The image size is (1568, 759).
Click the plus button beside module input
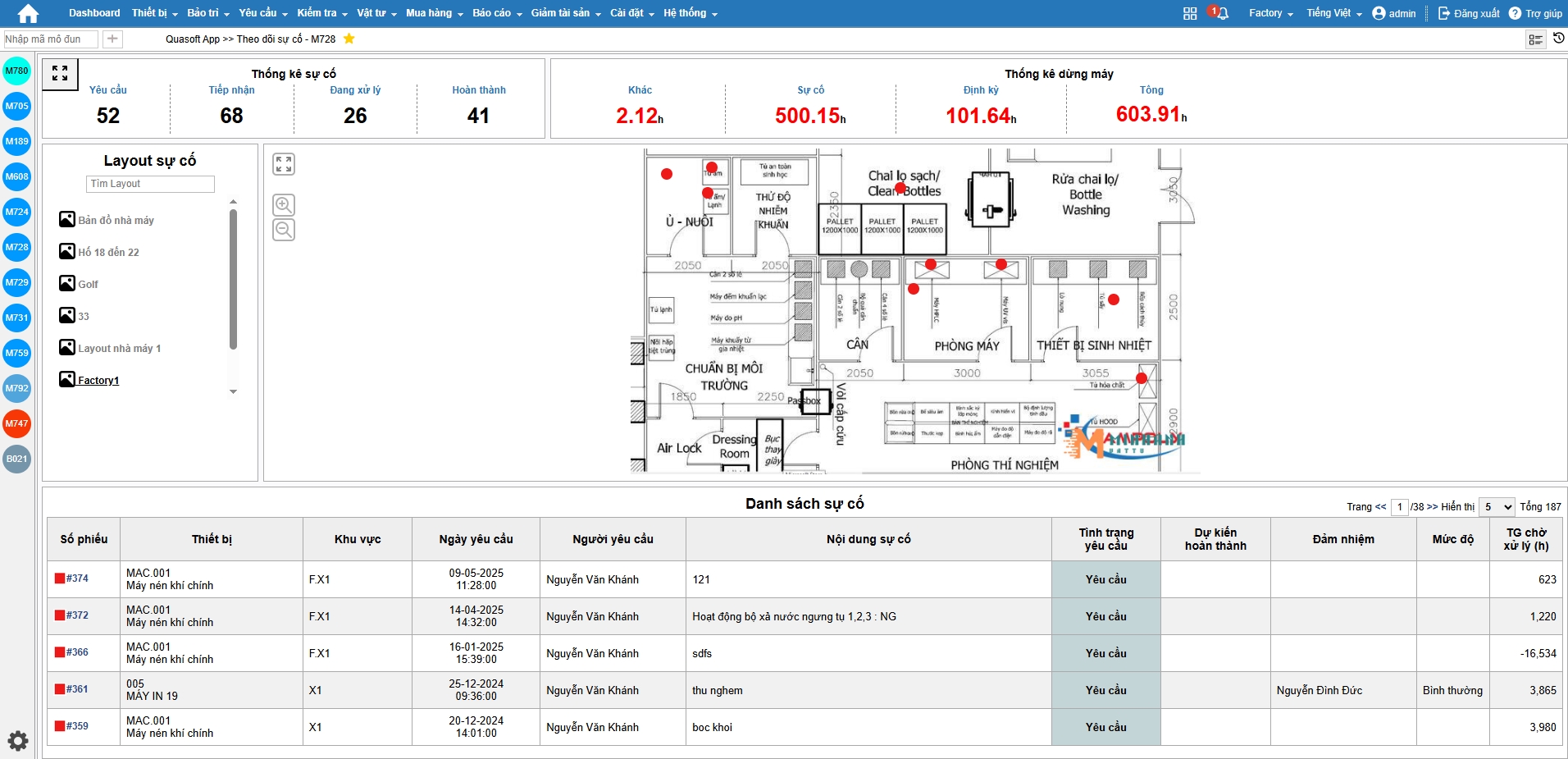pos(112,39)
